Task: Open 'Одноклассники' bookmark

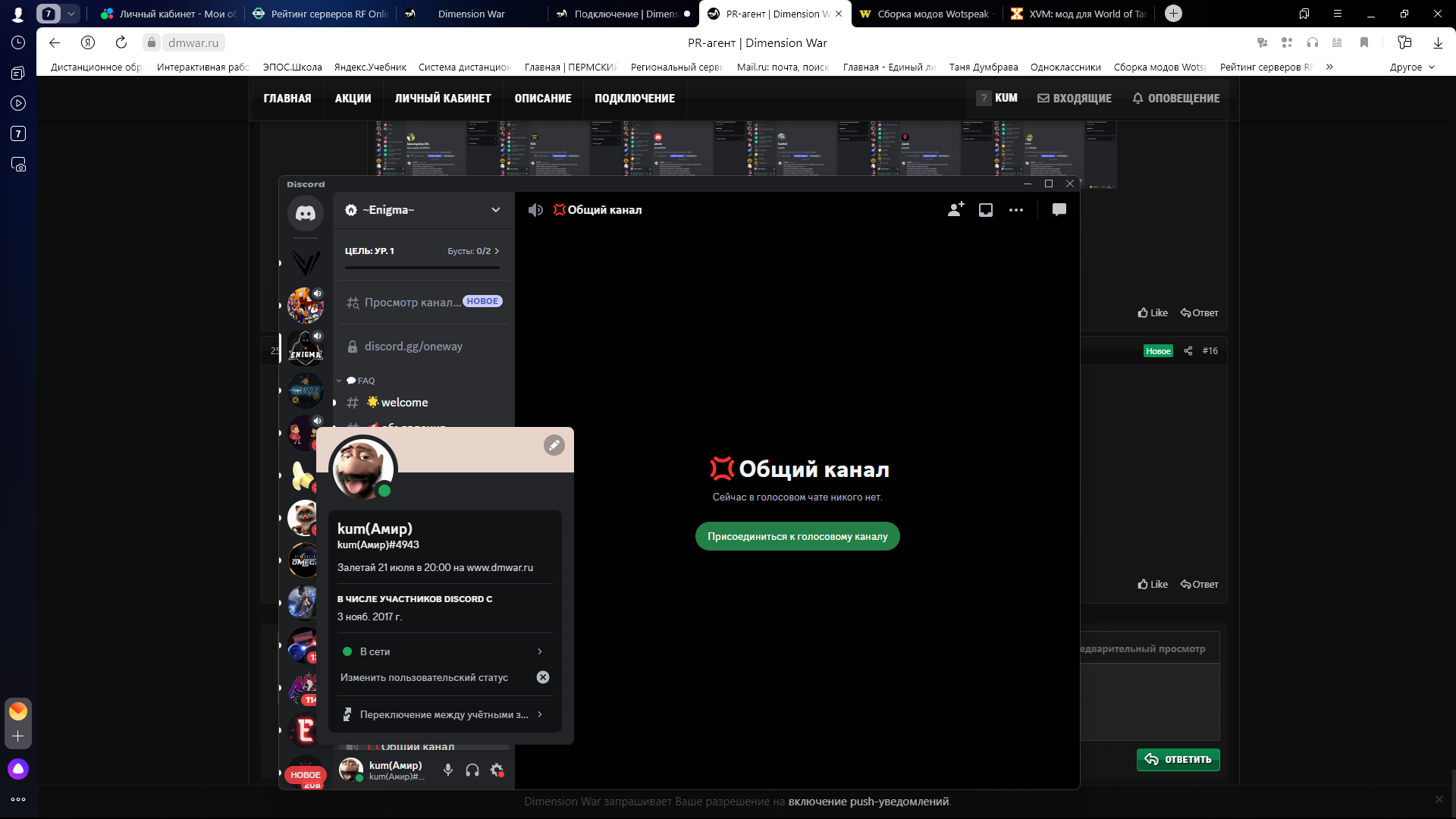Action: (x=1065, y=67)
